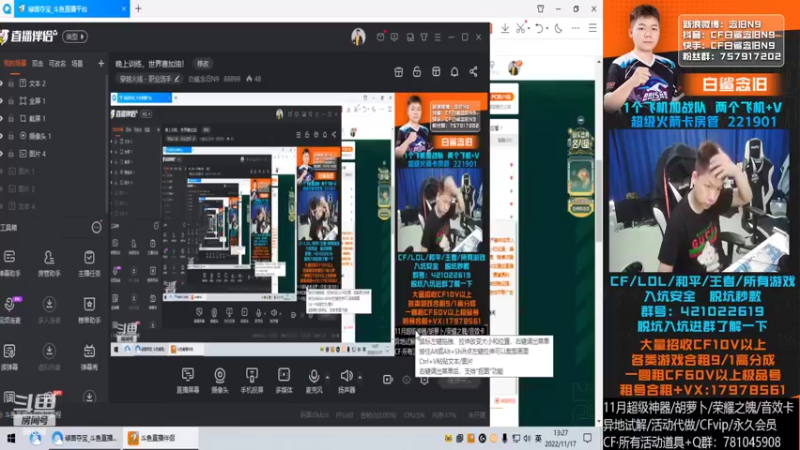Viewport: 800px width, 450px height.
Task: Open new browser tab with plus
Action: pos(138,9)
